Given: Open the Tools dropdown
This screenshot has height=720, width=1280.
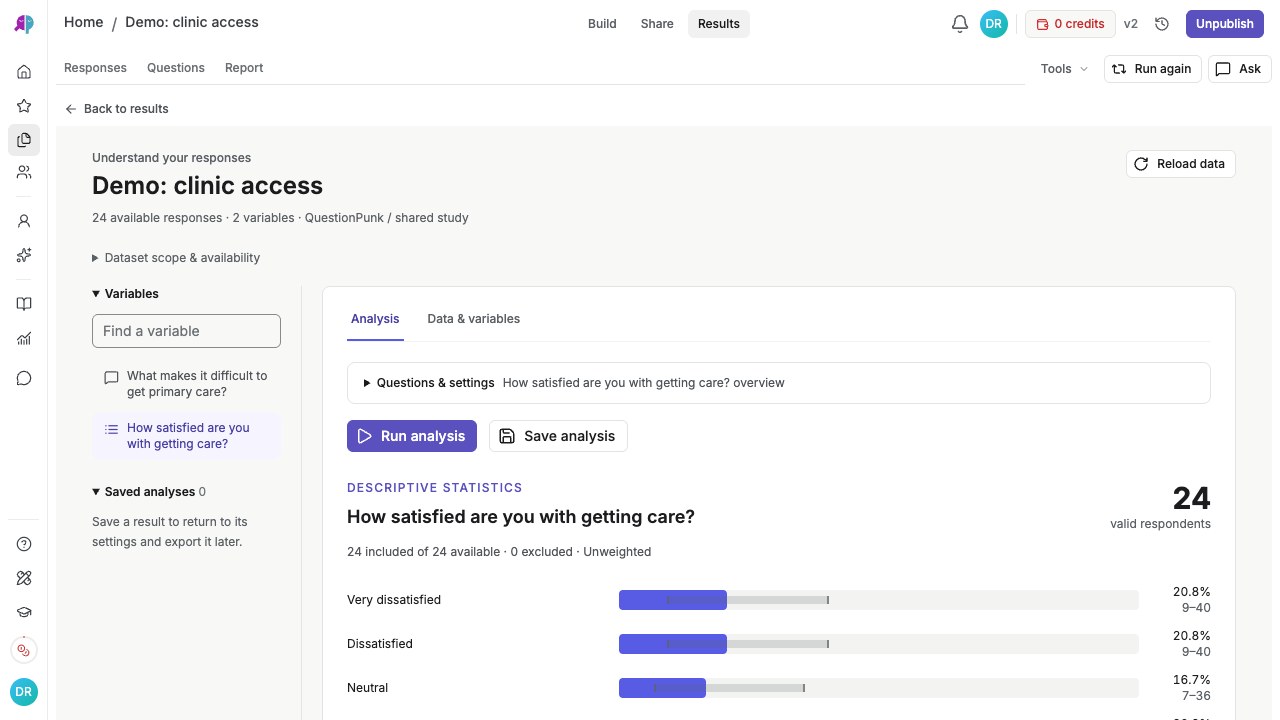Looking at the screenshot, I should pyautogui.click(x=1064, y=69).
